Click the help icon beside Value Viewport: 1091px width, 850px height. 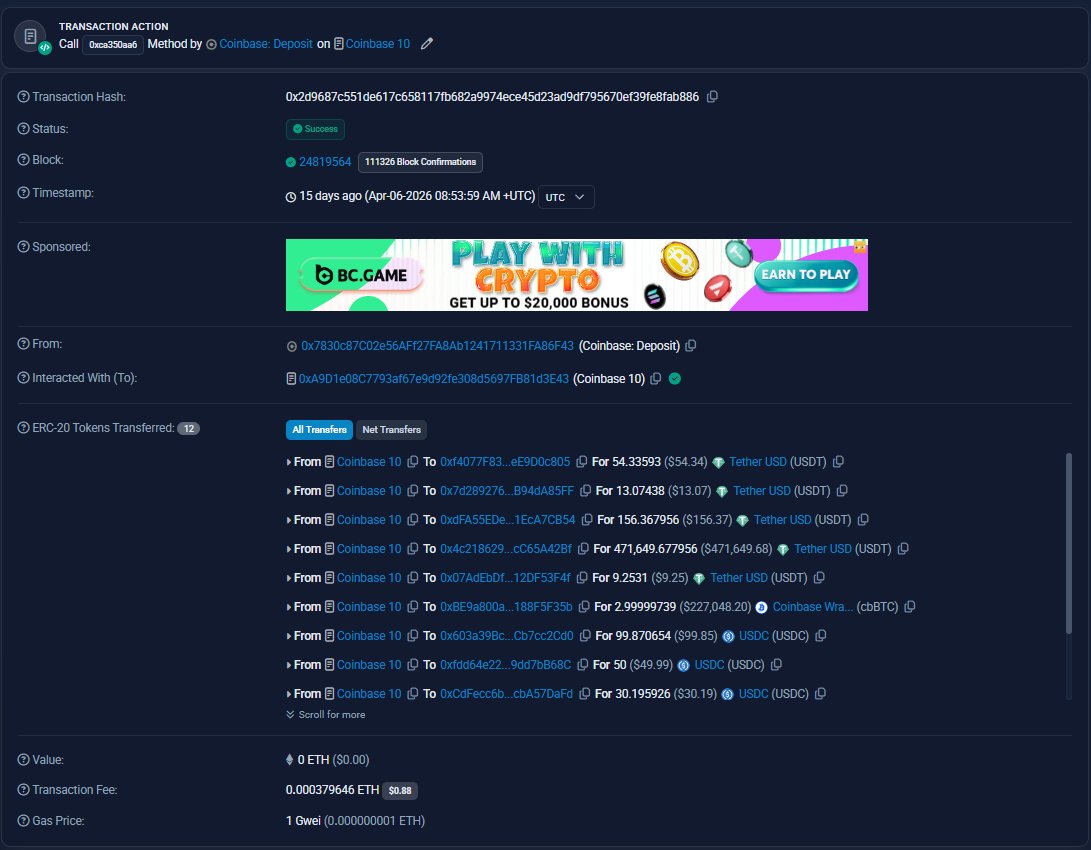pyautogui.click(x=23, y=760)
